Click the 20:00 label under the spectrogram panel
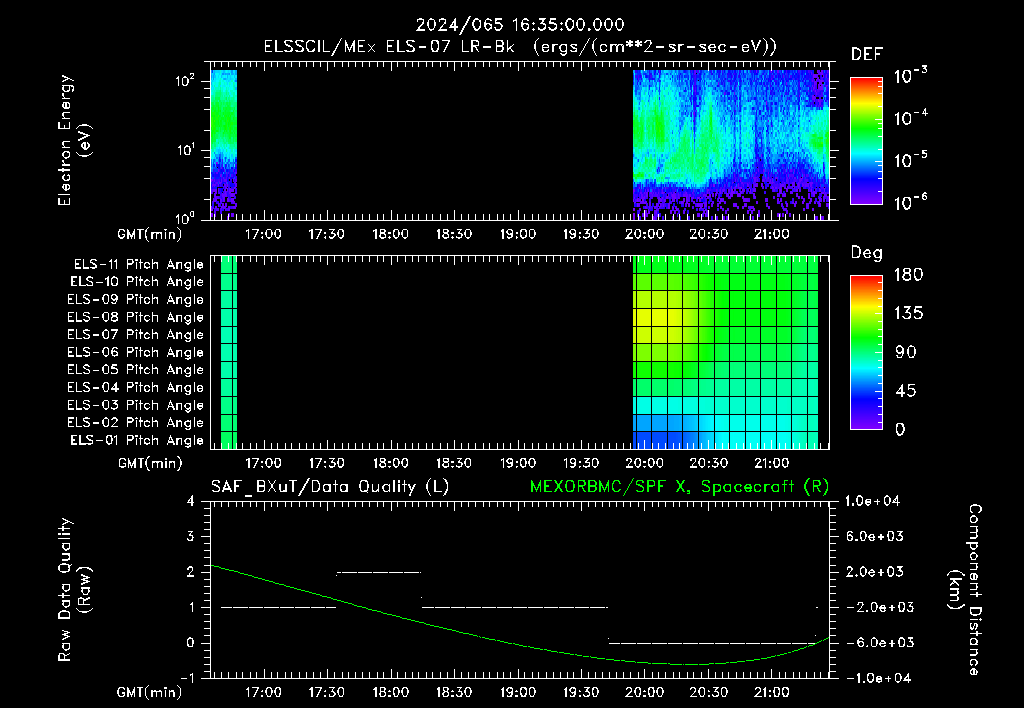 tap(645, 234)
